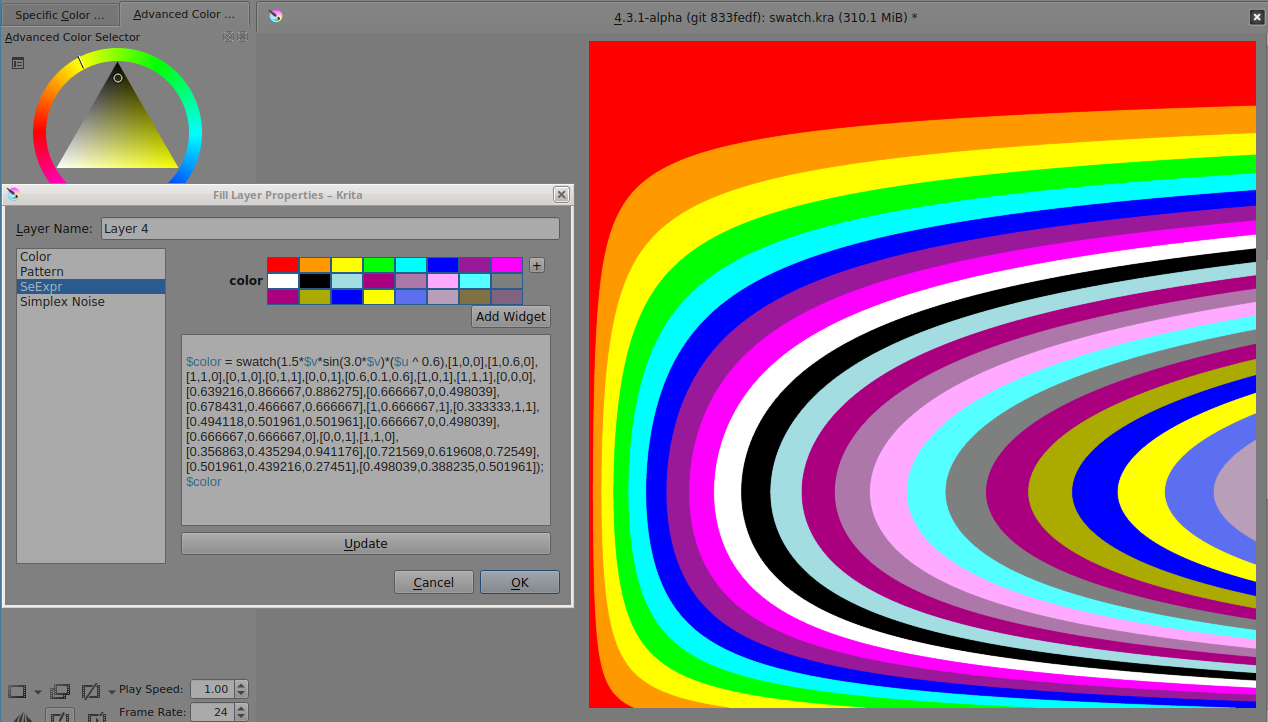Click the Layer Name text field
Screen dimensions: 1268x722
(x=330, y=229)
